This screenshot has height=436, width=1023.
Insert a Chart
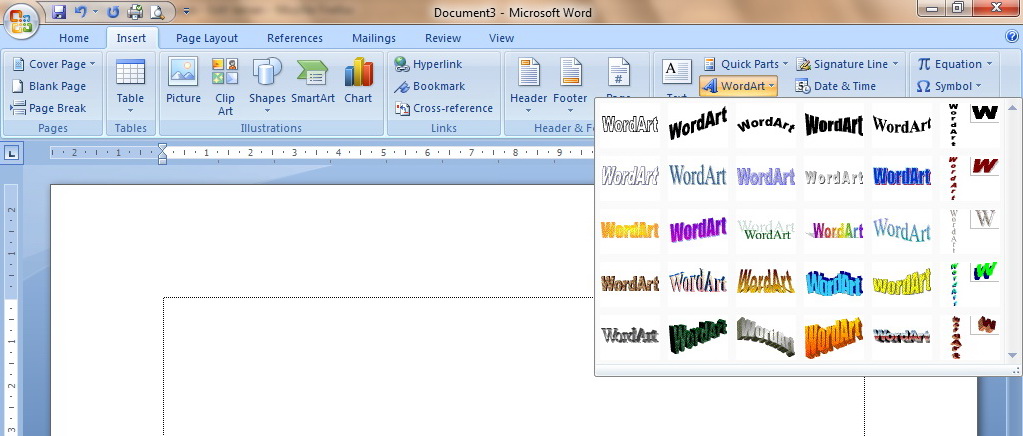coord(358,81)
